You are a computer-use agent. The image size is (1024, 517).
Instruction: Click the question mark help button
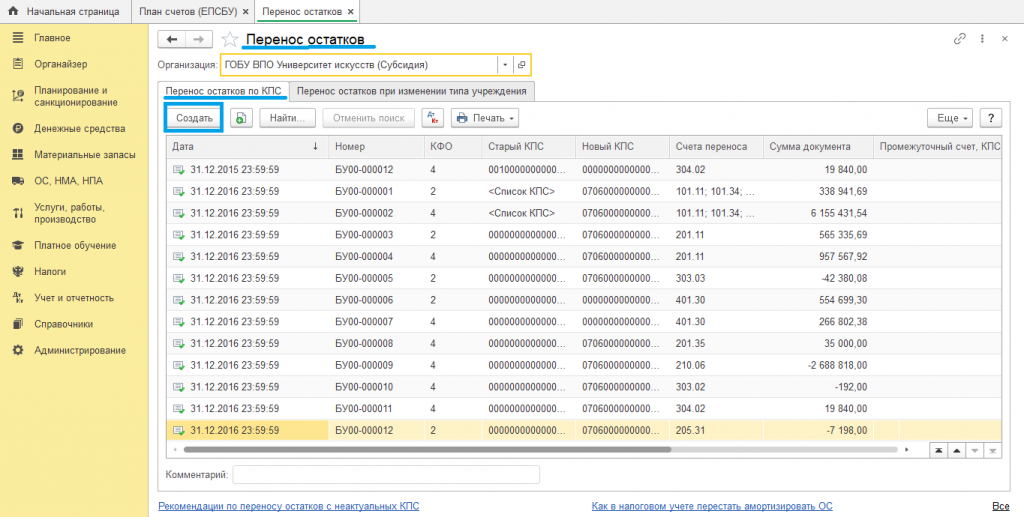990,118
